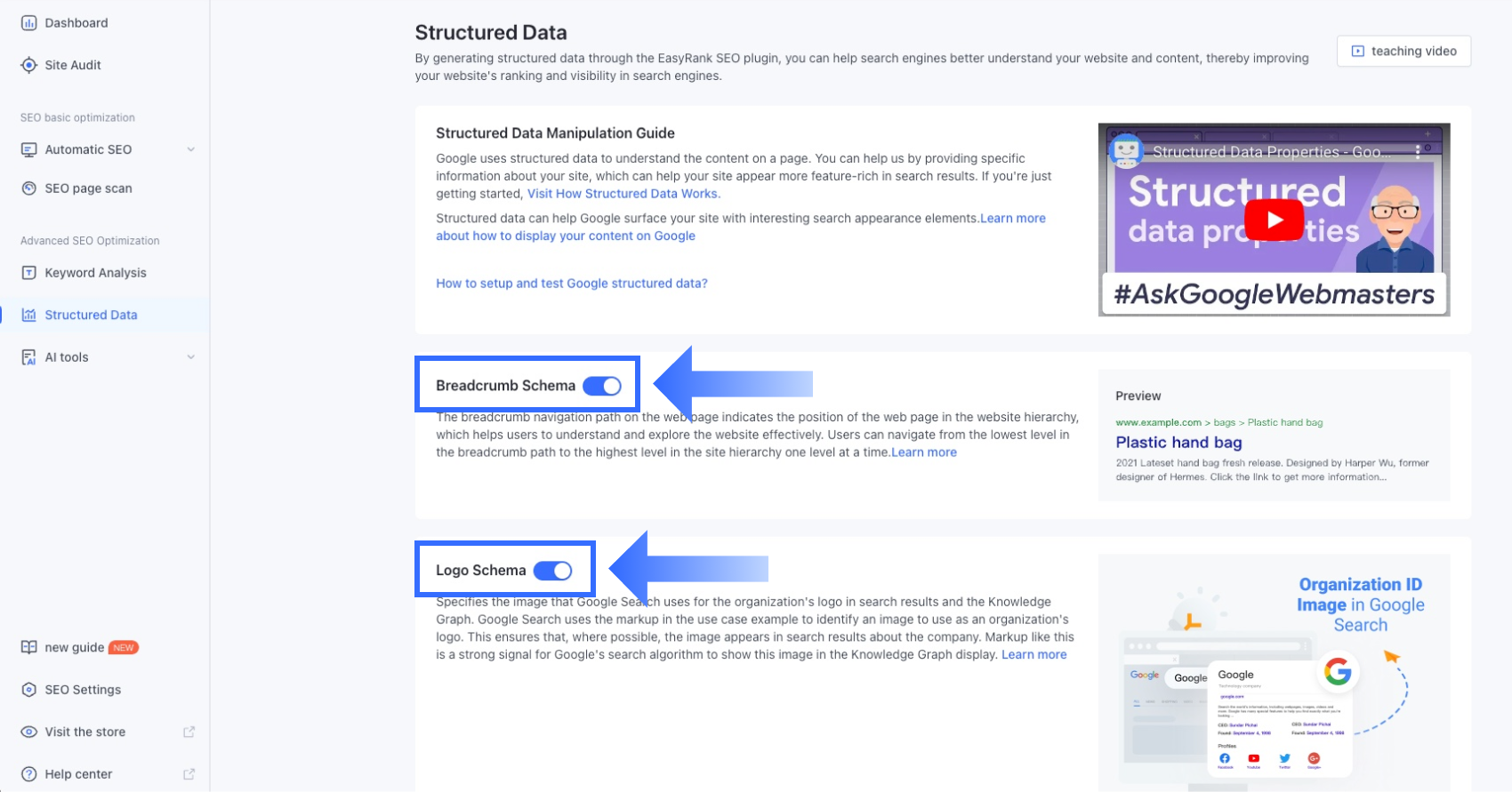Click the Dashboard icon in sidebar
1512x792 pixels.
click(x=28, y=23)
